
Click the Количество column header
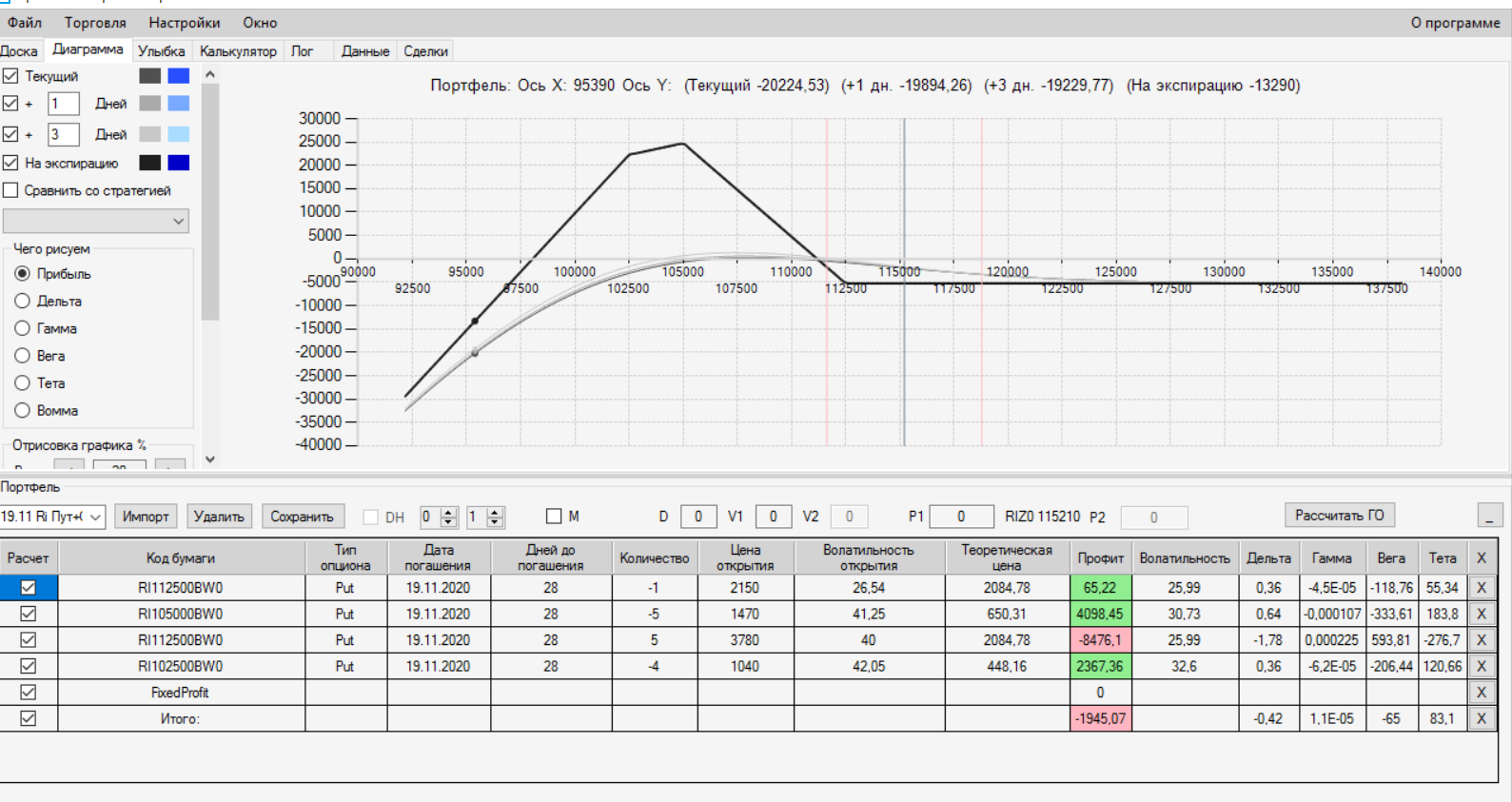click(x=655, y=557)
